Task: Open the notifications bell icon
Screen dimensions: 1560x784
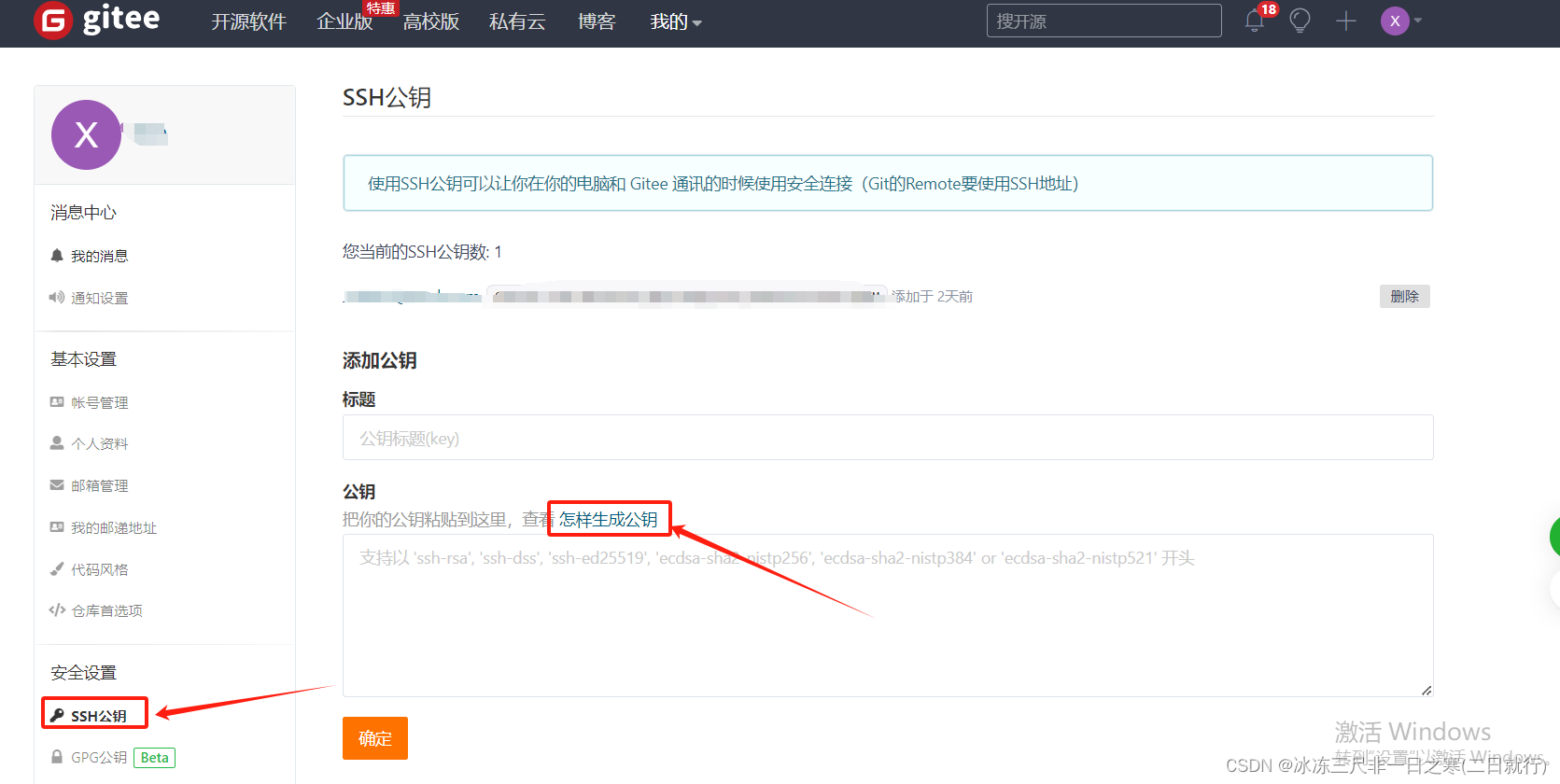Action: 1255,21
